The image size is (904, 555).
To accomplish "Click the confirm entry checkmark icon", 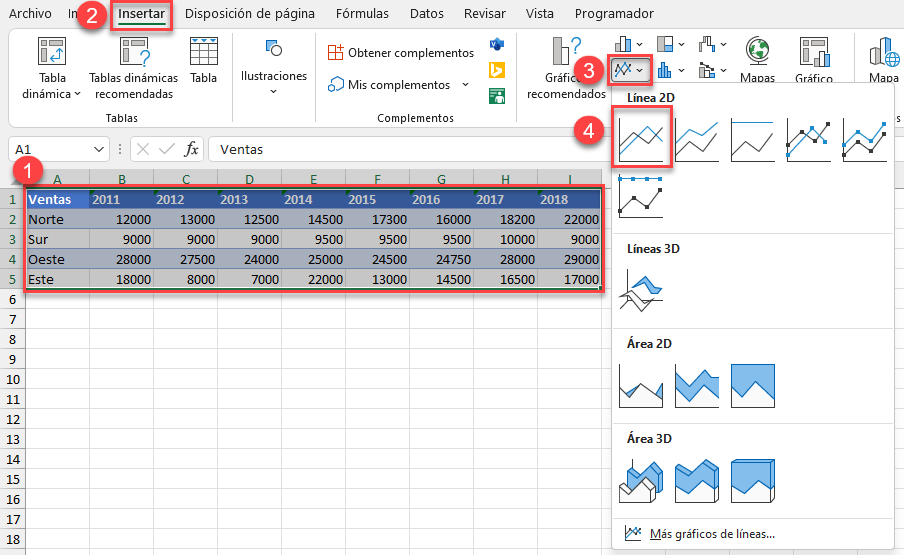I will coord(167,150).
